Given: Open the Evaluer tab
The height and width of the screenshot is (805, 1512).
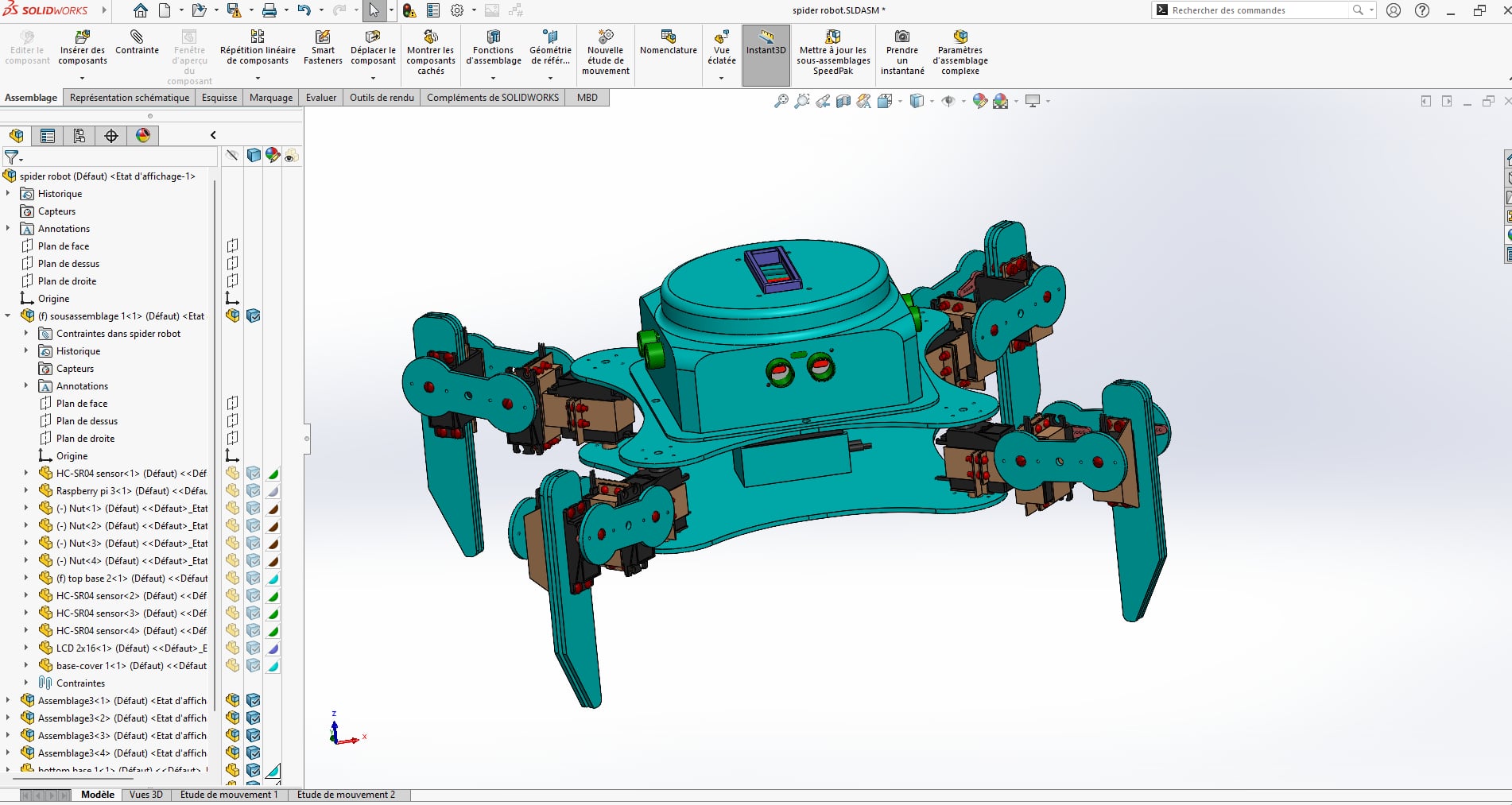Looking at the screenshot, I should click(x=321, y=98).
